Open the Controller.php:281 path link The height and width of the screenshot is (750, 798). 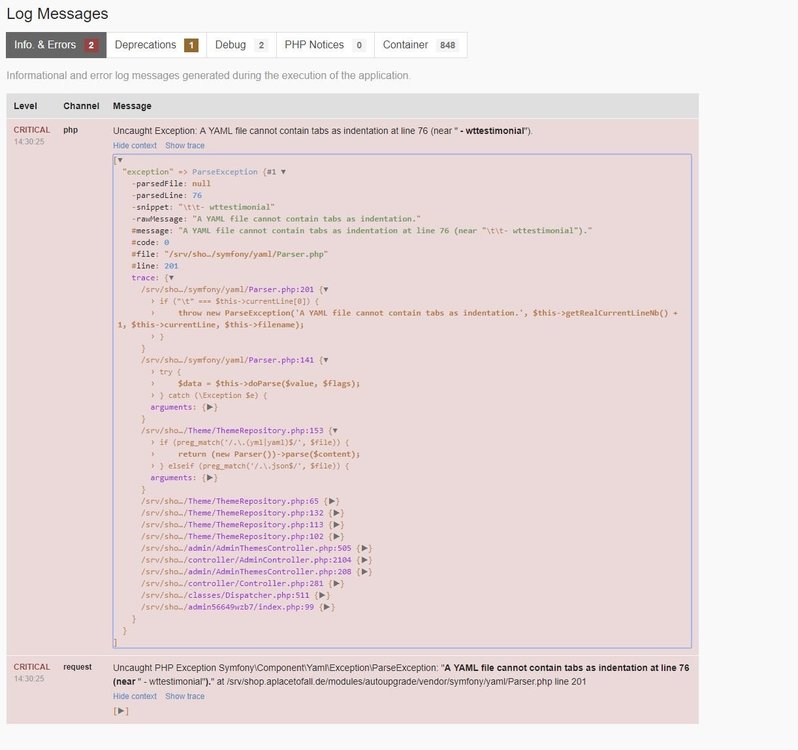tap(232, 584)
